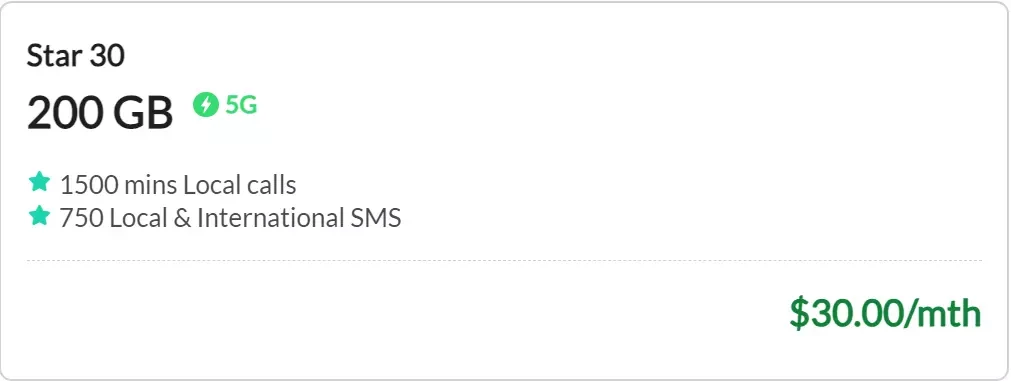Click the 1500 mins Local calls feature

(178, 185)
